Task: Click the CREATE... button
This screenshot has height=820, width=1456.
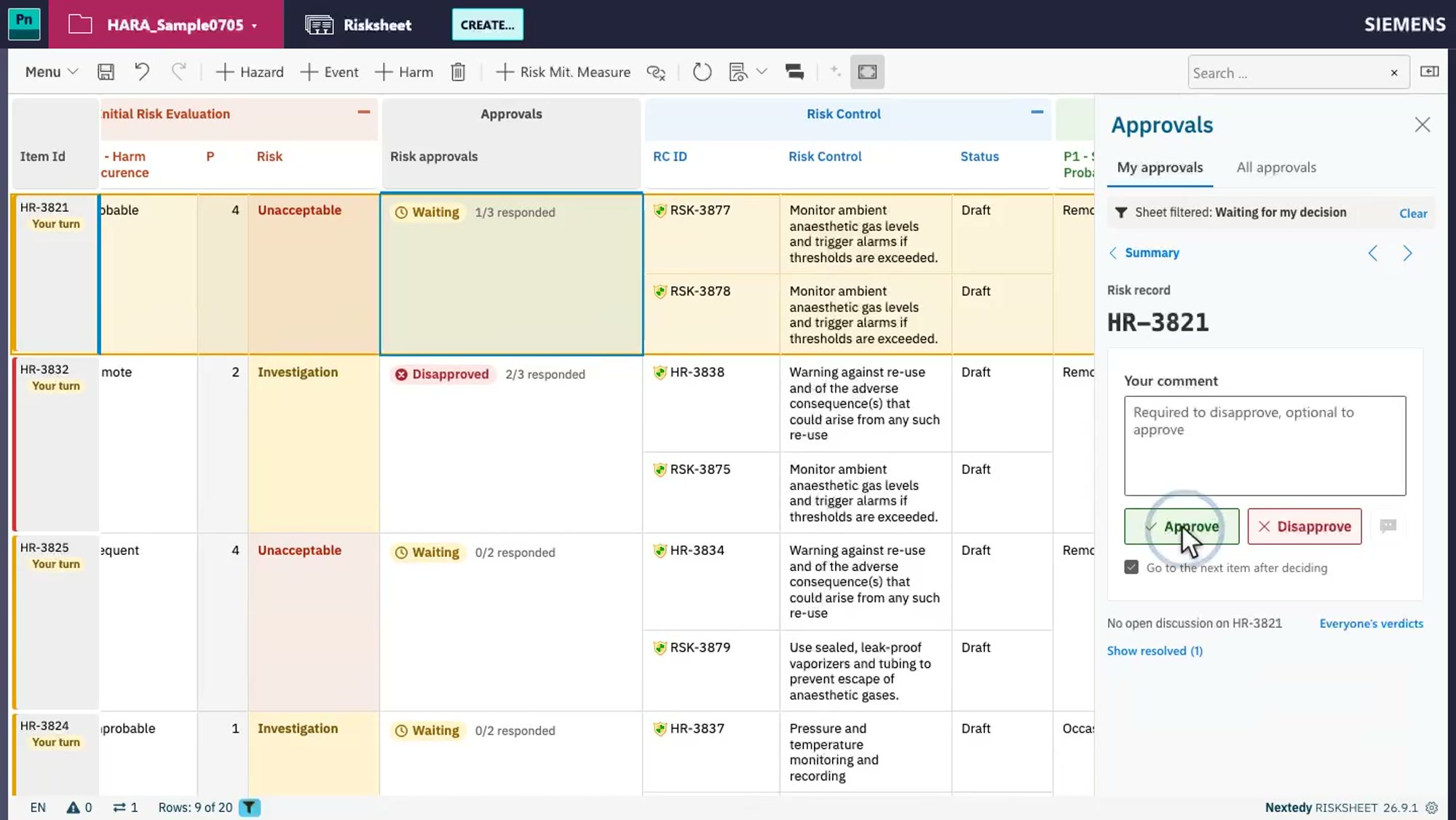Action: point(487,25)
